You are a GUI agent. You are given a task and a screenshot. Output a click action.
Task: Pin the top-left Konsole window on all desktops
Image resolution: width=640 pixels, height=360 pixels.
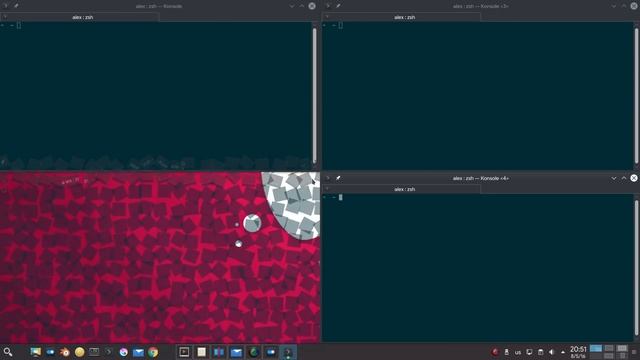[x=16, y=6]
